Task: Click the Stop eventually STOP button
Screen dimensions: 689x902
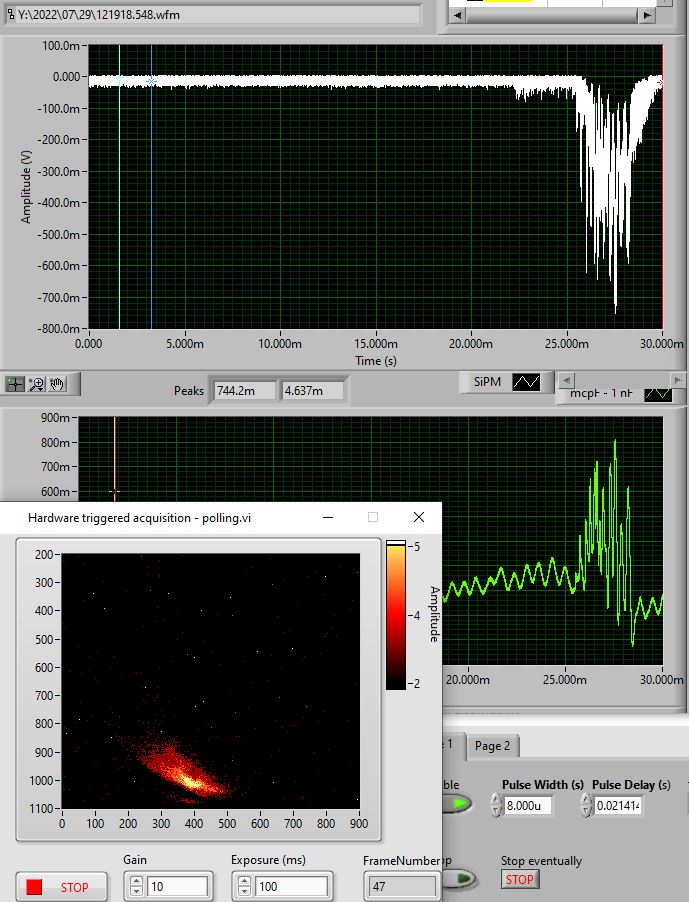Action: click(x=519, y=879)
